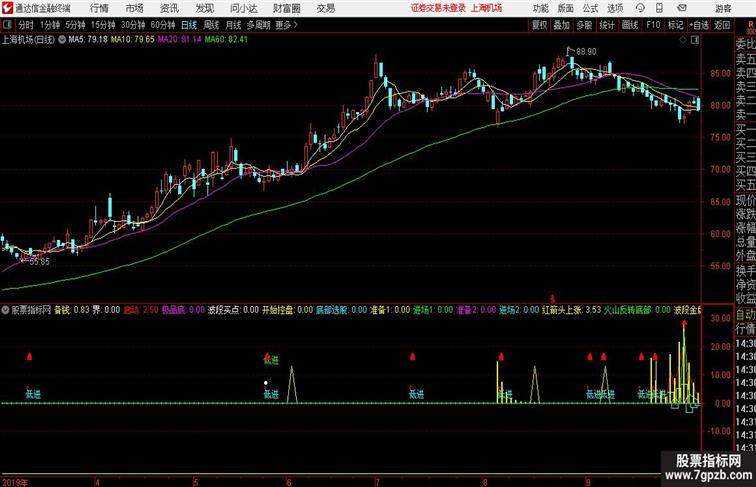Screen dimensions: 756x487
Task: Add stock via +自选 button
Action: [699, 25]
